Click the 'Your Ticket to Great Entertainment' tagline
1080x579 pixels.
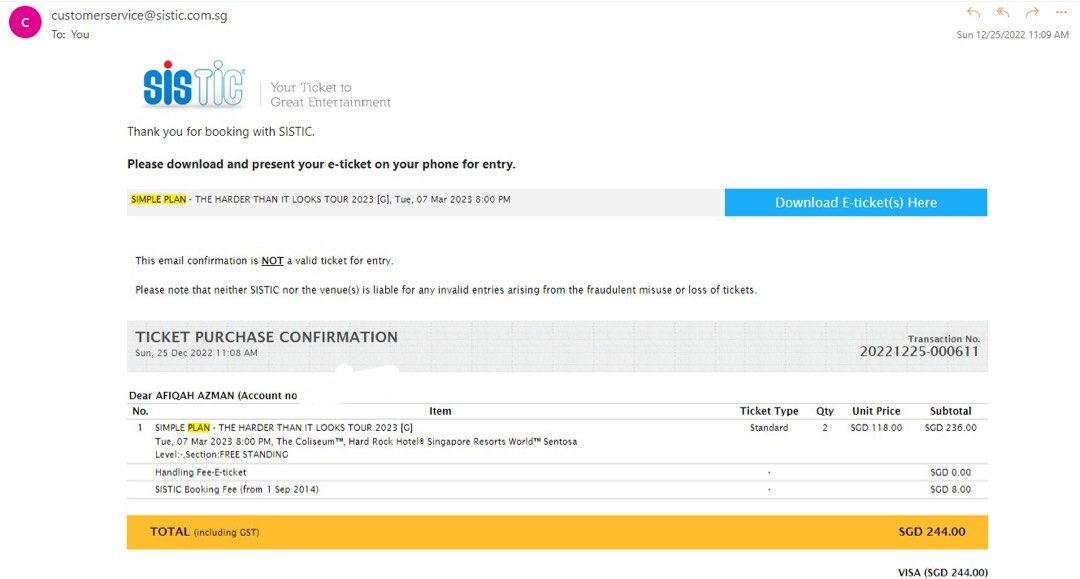[x=330, y=95]
